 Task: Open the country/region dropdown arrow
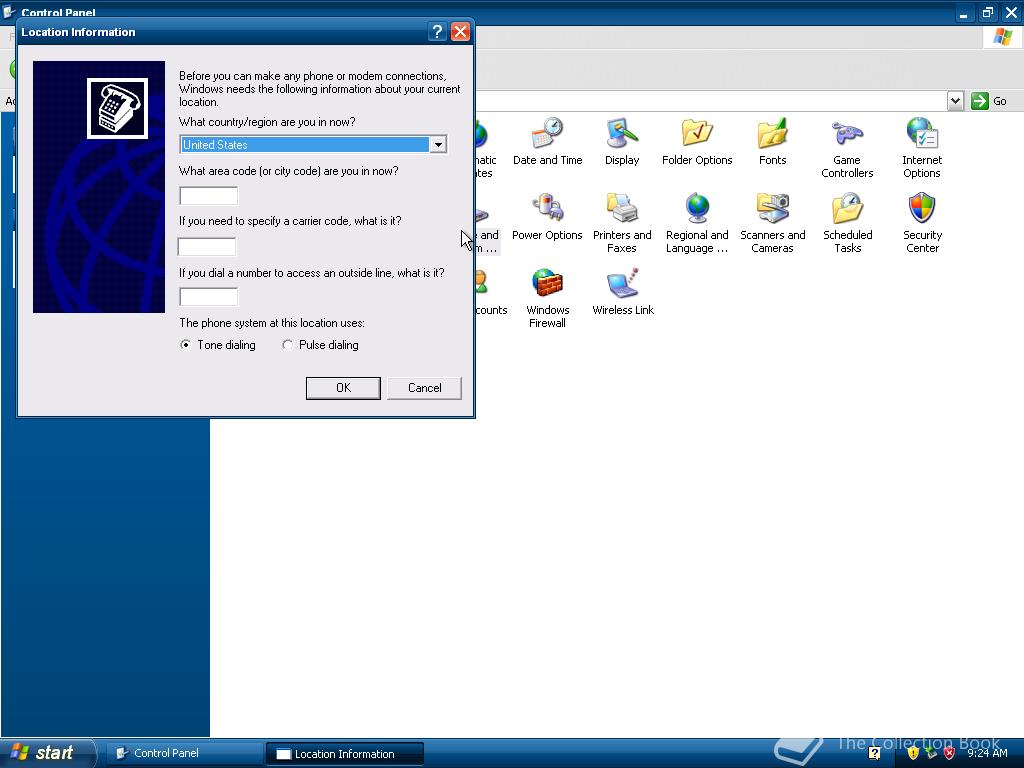[x=438, y=144]
